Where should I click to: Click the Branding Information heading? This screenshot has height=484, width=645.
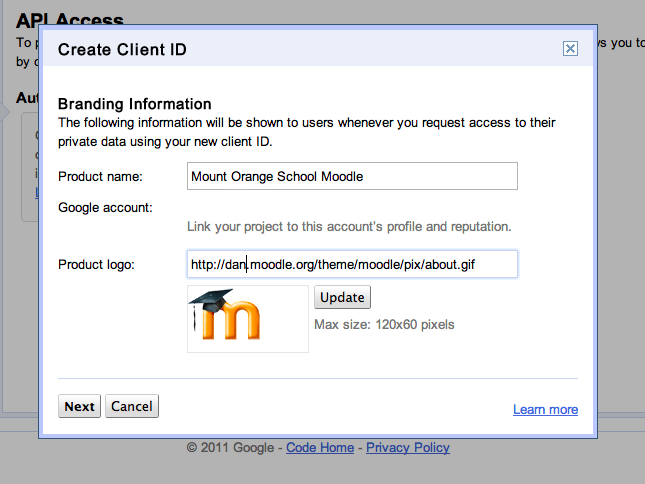coord(135,104)
